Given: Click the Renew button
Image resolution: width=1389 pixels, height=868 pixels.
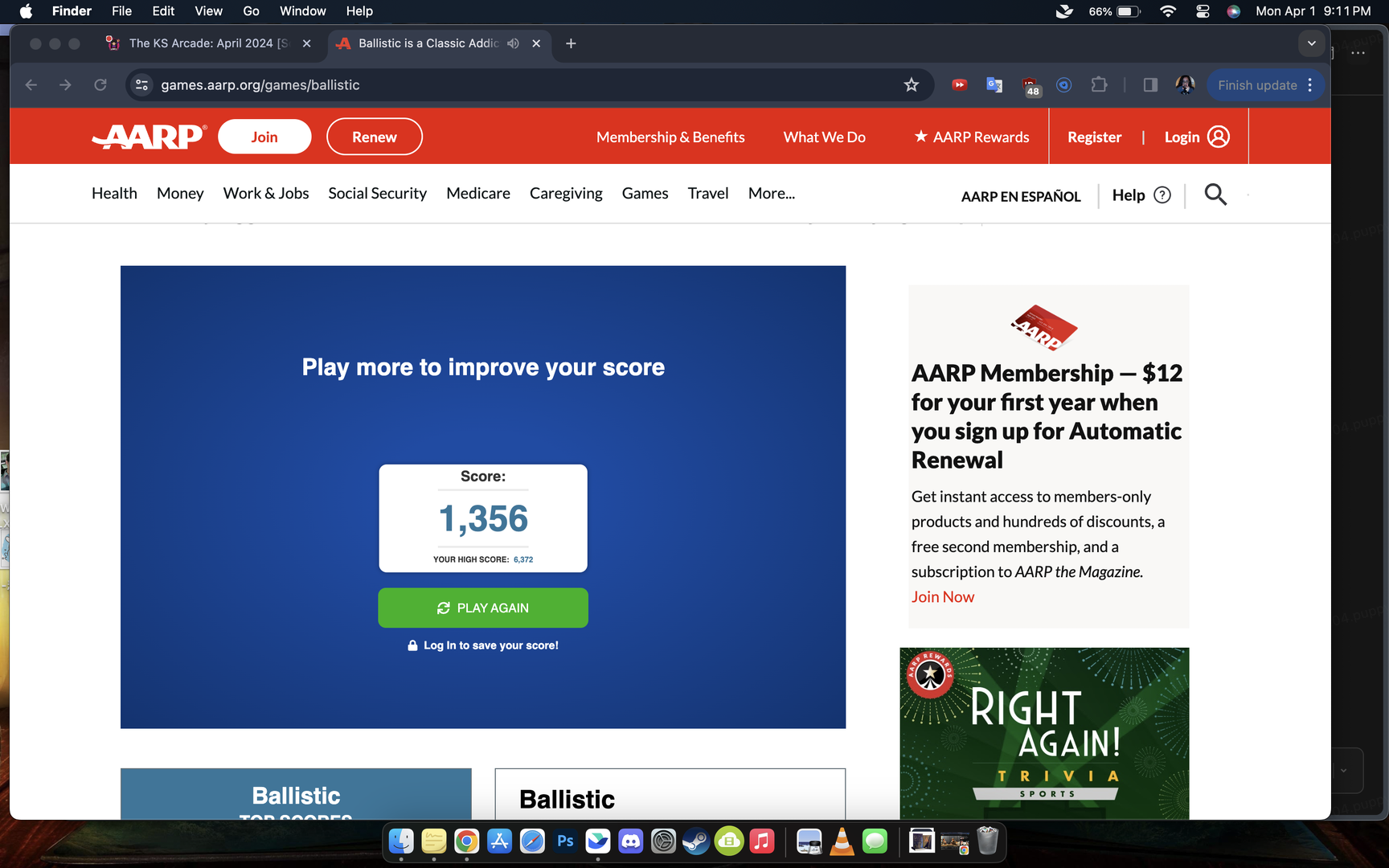Looking at the screenshot, I should pyautogui.click(x=375, y=137).
